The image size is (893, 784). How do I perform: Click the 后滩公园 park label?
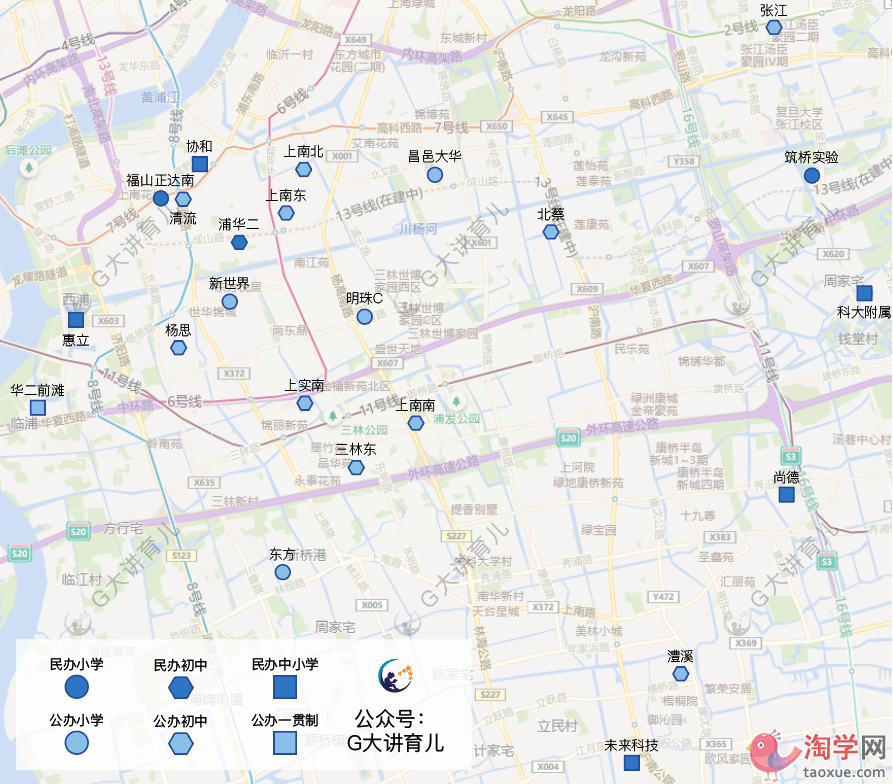coord(28,150)
